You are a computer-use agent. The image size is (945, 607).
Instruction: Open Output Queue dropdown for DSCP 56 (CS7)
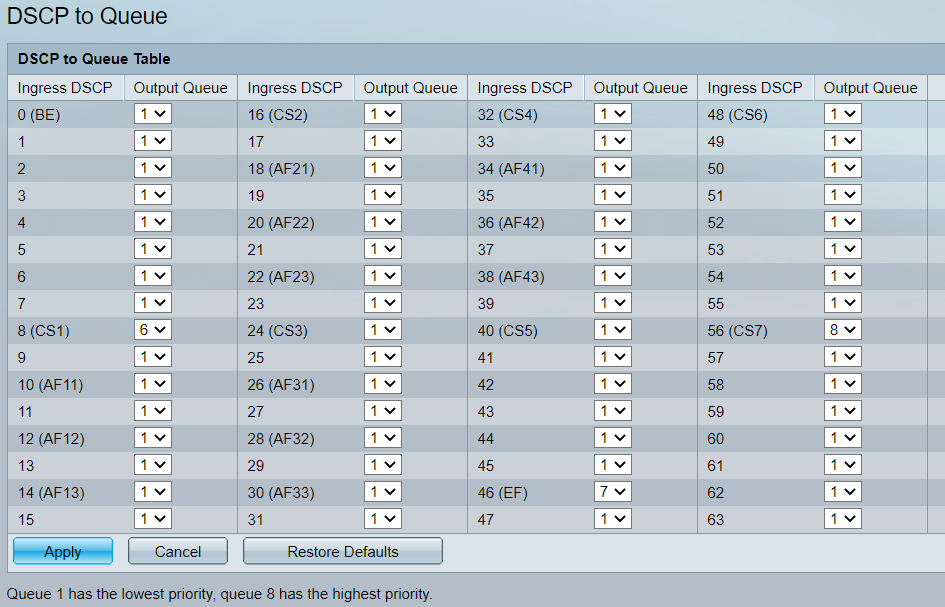843,330
